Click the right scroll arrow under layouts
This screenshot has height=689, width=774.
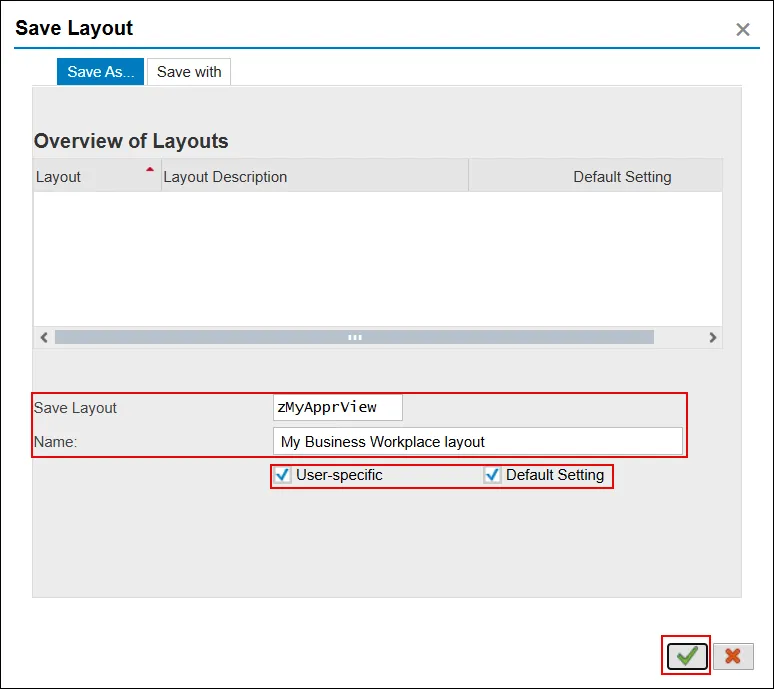tap(712, 338)
